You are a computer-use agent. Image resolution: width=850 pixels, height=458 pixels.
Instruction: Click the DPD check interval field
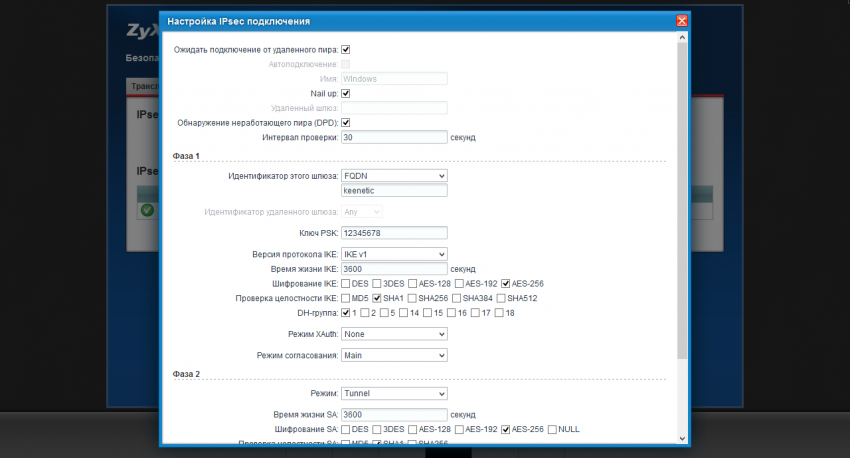394,137
